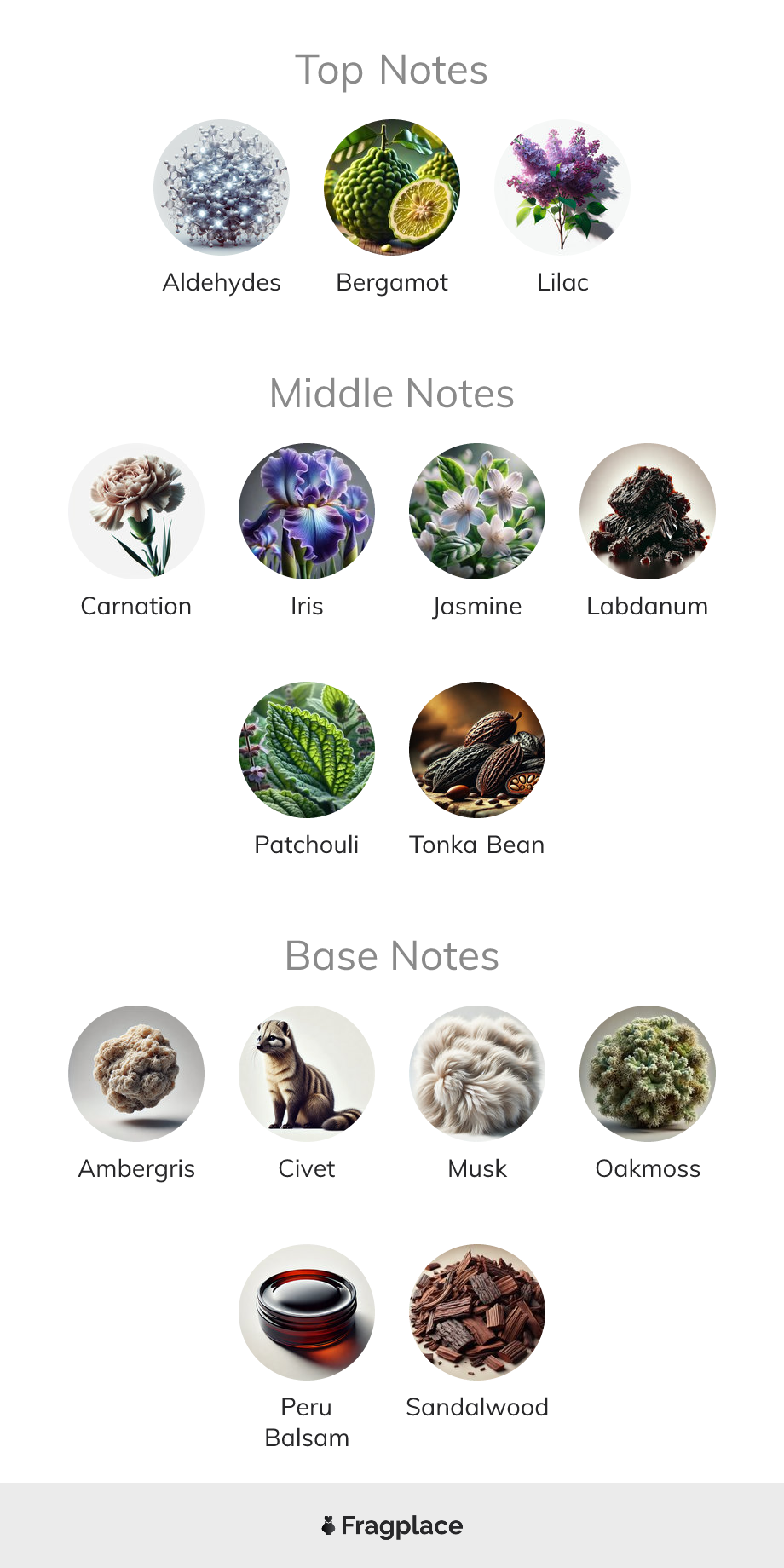Click the Oakmoss image
This screenshot has height=1568, width=784.
tap(648, 1074)
